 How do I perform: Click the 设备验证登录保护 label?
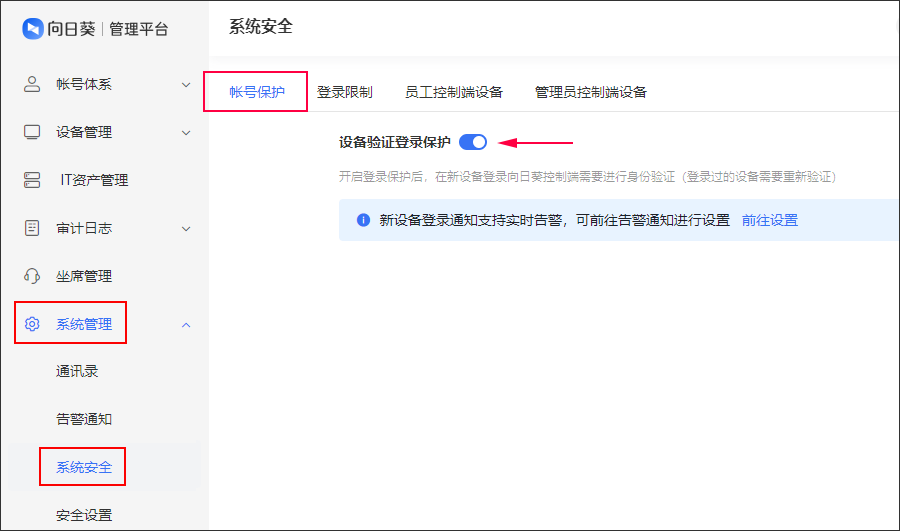click(394, 142)
